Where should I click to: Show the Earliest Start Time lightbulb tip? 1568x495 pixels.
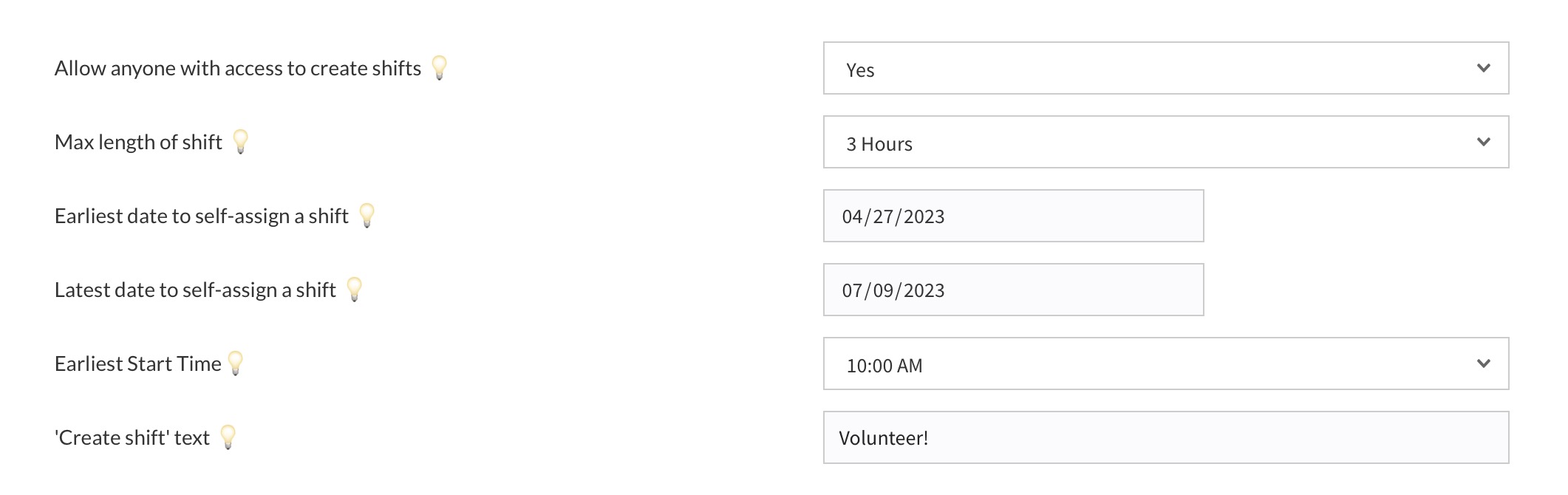tap(236, 363)
